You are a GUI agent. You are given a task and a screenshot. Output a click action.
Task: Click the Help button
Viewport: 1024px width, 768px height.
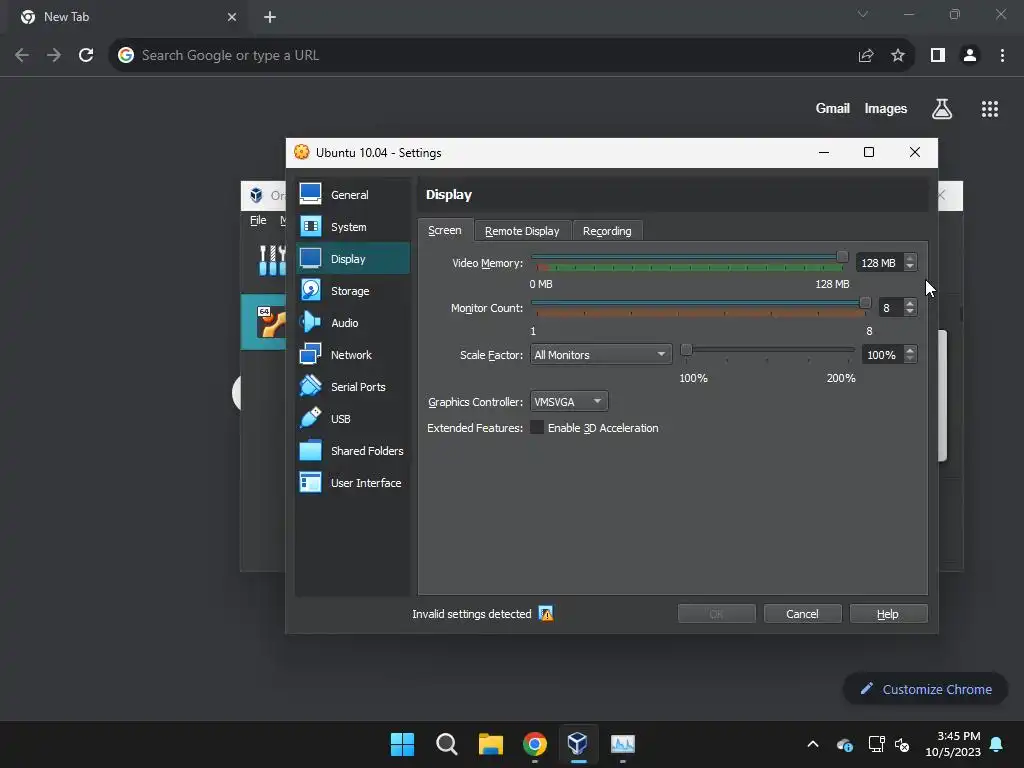888,614
